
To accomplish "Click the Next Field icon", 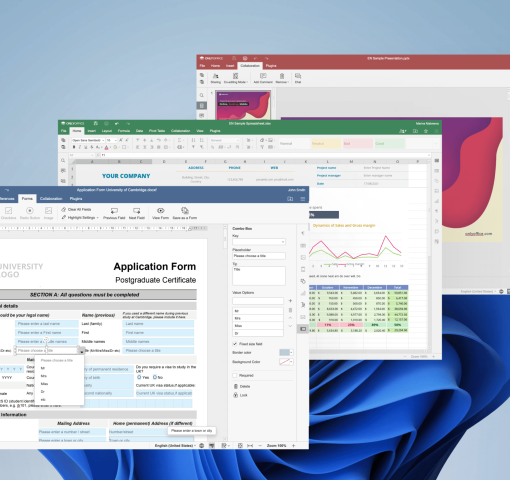I will (x=136, y=211).
